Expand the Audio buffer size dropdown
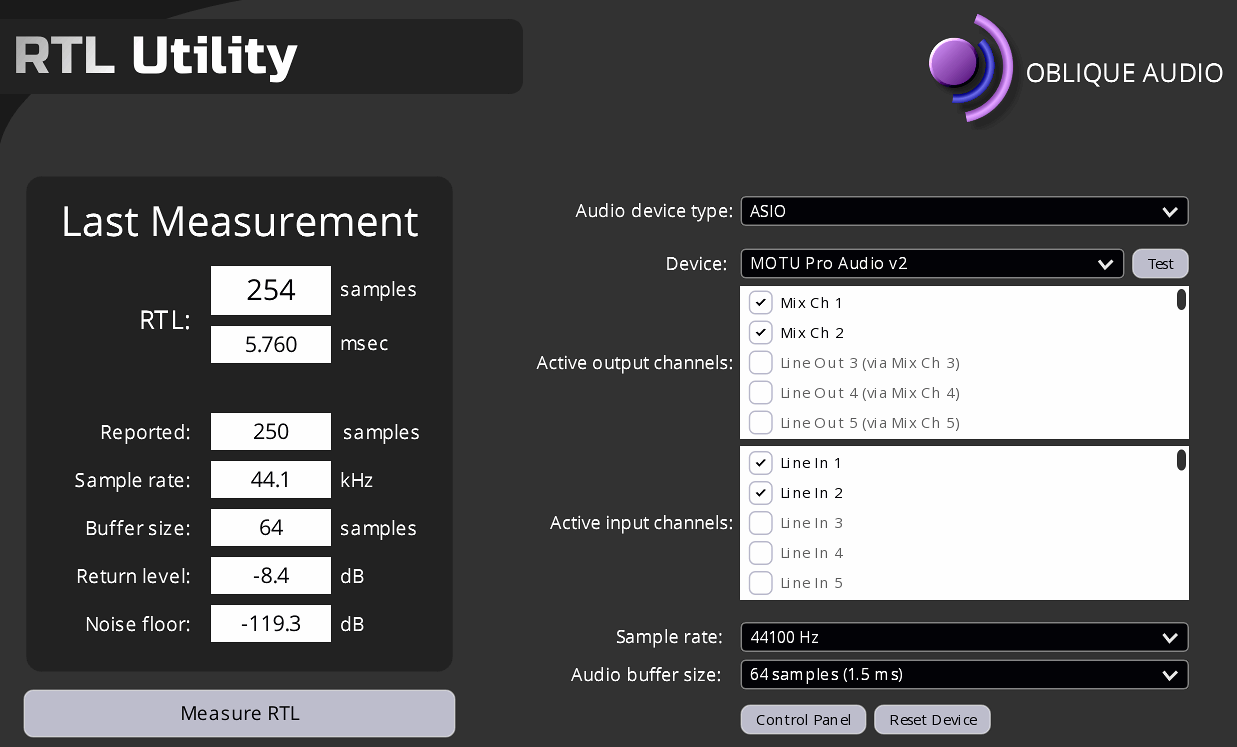 click(x=963, y=675)
